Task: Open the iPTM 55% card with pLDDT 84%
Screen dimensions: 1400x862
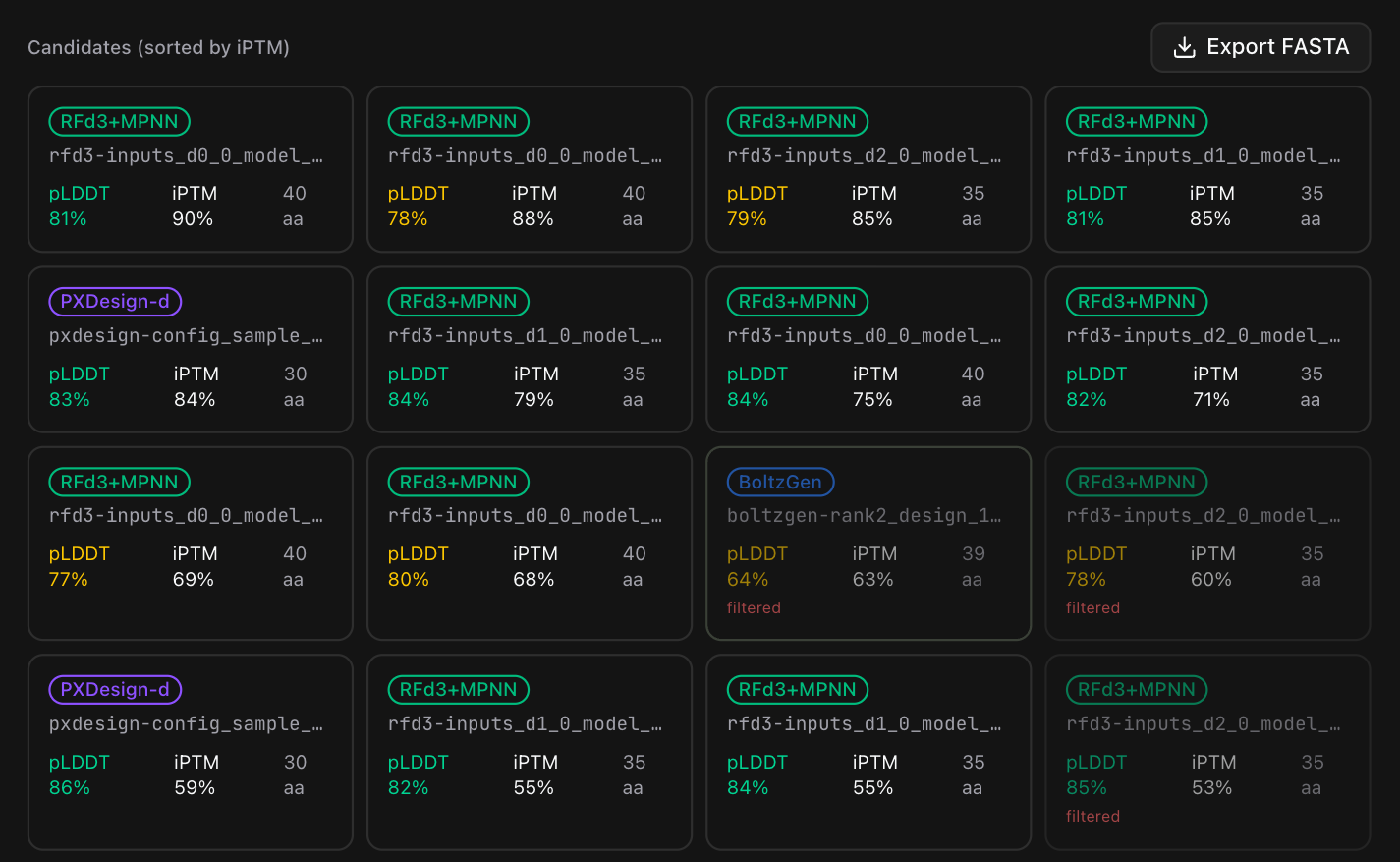Action: pyautogui.click(x=868, y=752)
